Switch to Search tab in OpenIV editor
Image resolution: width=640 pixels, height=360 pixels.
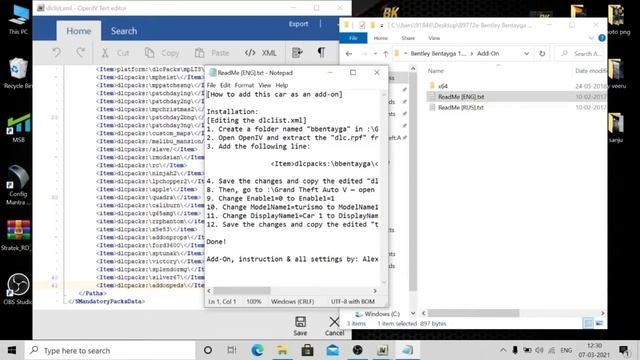point(124,31)
